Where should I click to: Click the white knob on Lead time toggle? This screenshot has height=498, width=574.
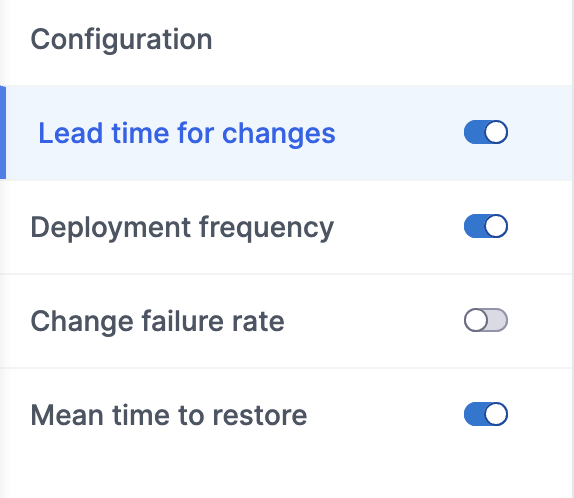point(496,132)
